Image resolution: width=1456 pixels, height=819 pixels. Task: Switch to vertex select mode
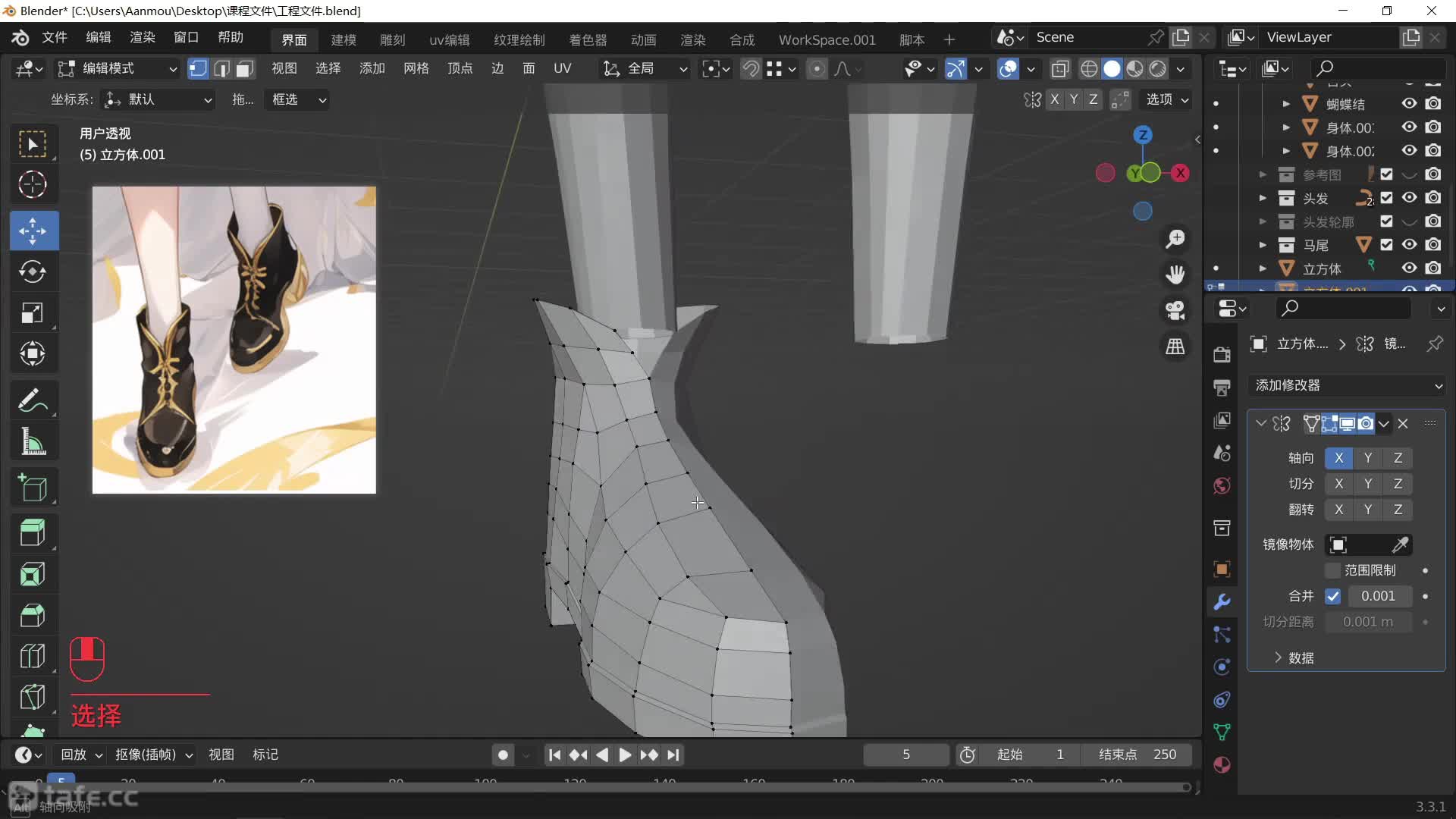[x=198, y=69]
